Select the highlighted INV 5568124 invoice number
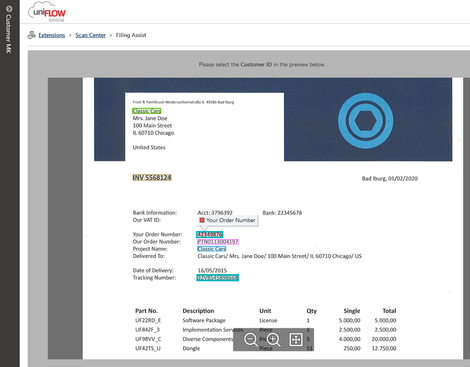 pyautogui.click(x=152, y=178)
